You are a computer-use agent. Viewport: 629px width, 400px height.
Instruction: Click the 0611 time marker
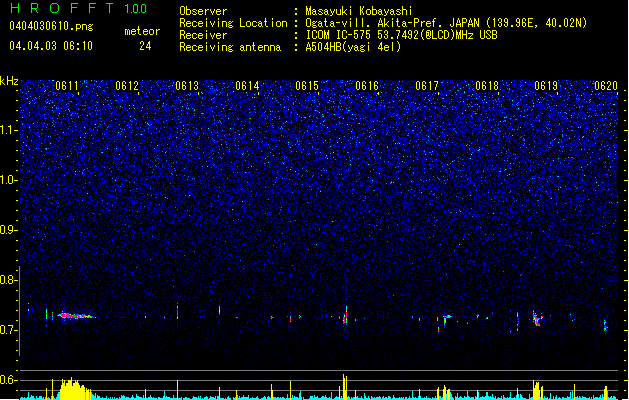(x=67, y=86)
